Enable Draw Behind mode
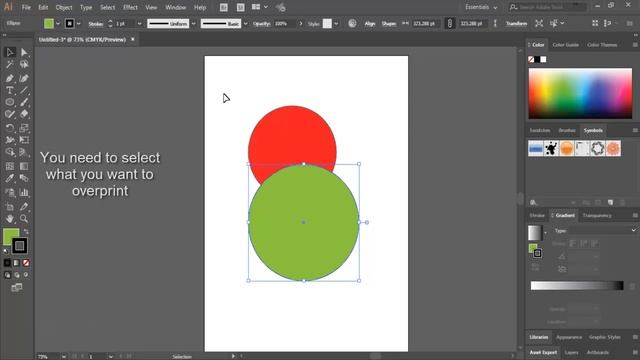This screenshot has width=640, height=360. point(17,275)
